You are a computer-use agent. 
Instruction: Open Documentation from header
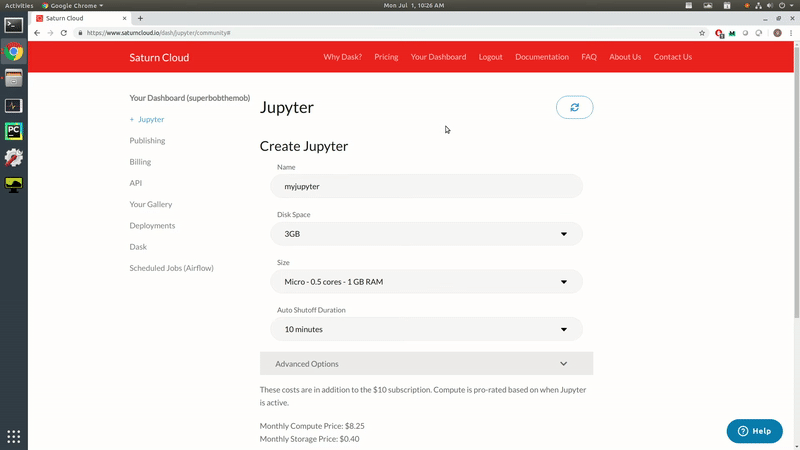pyautogui.click(x=542, y=57)
